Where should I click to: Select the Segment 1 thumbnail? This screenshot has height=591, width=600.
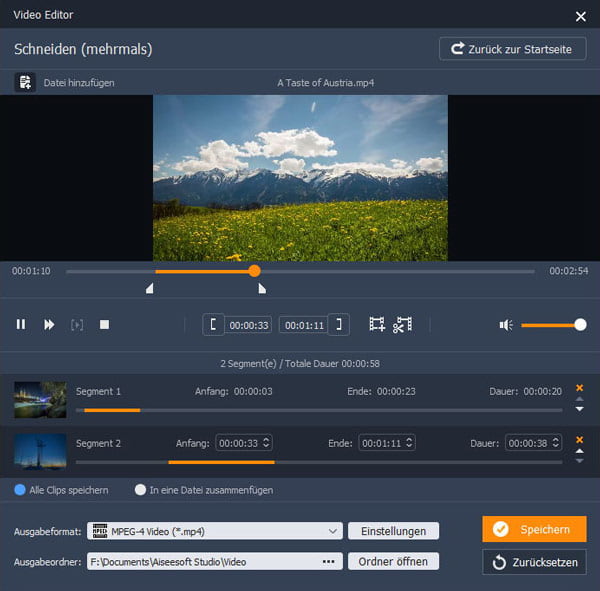[x=40, y=399]
